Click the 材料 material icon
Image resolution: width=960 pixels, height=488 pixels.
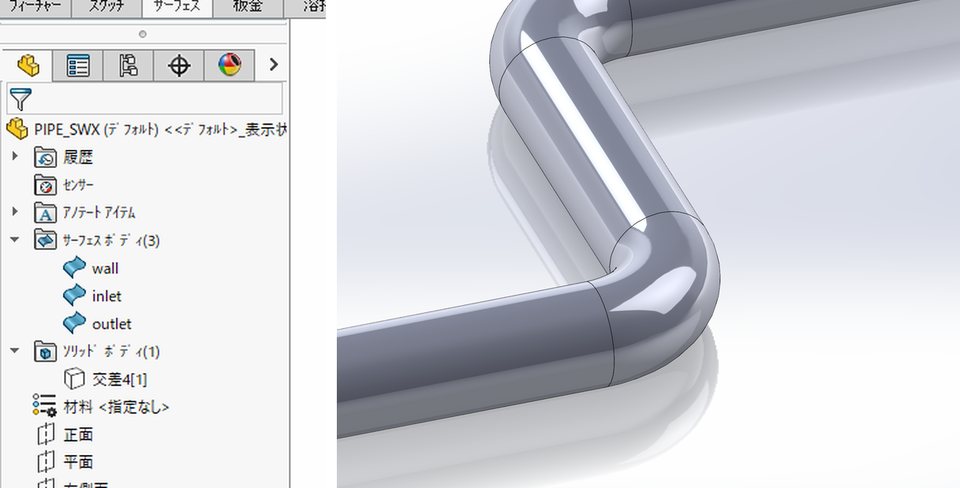point(45,406)
